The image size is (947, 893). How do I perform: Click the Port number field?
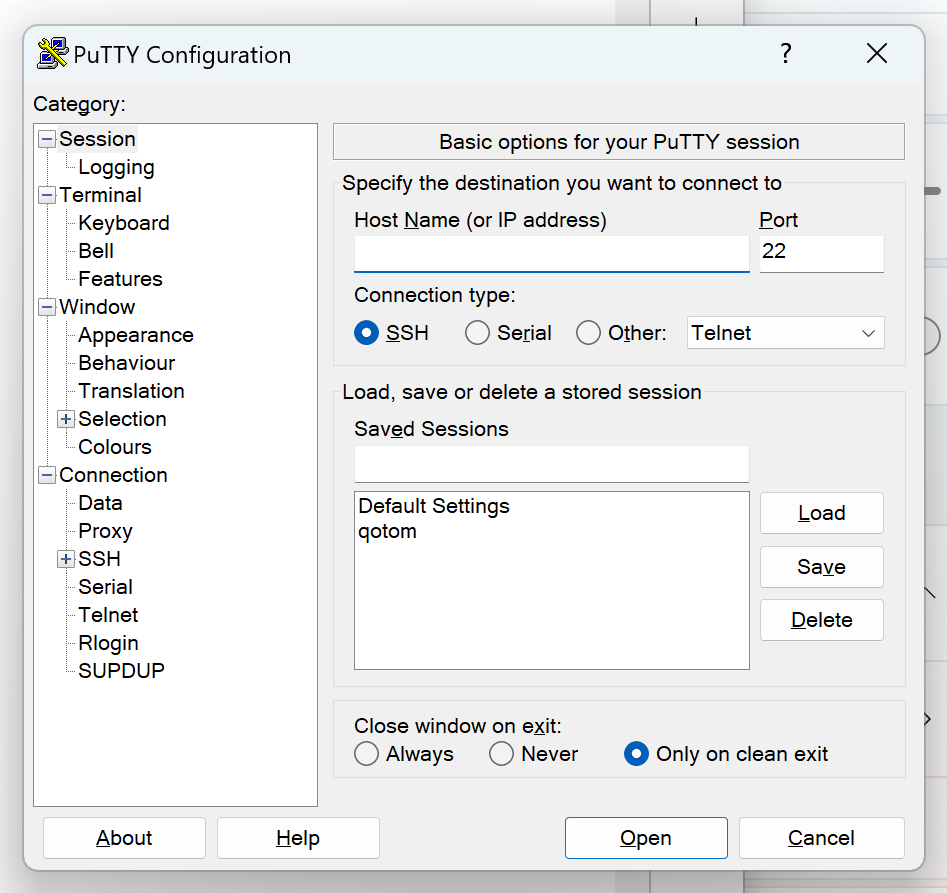pyautogui.click(x=821, y=253)
